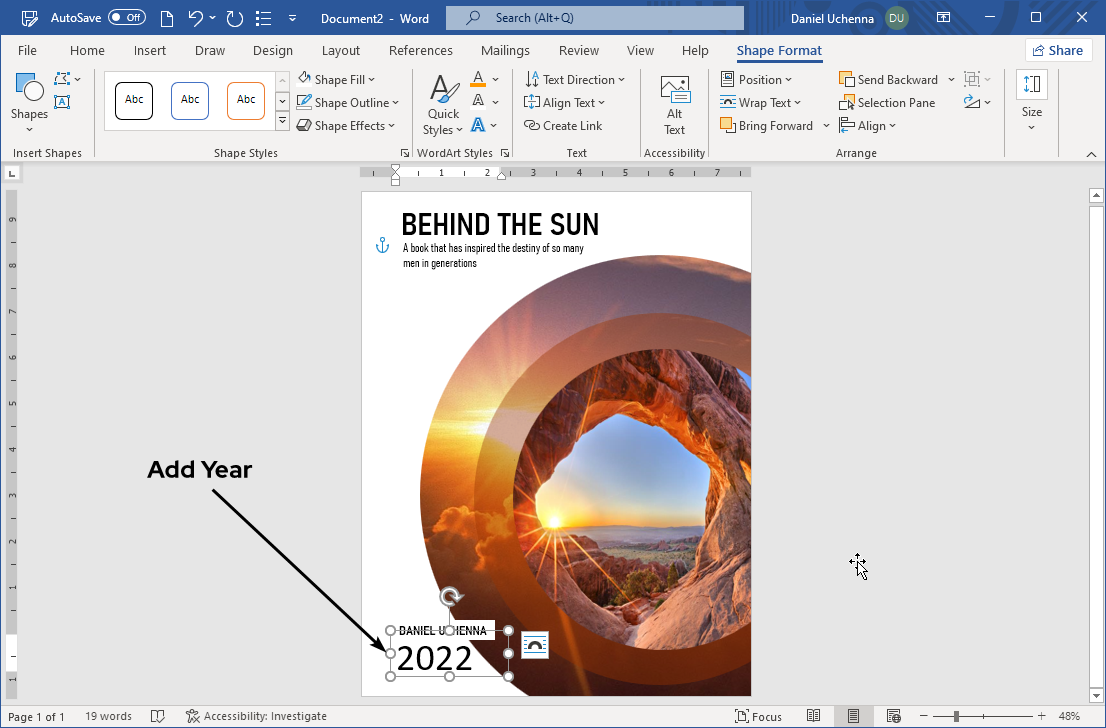
Task: Toggle the tab selector at ruler corner
Action: [12, 174]
